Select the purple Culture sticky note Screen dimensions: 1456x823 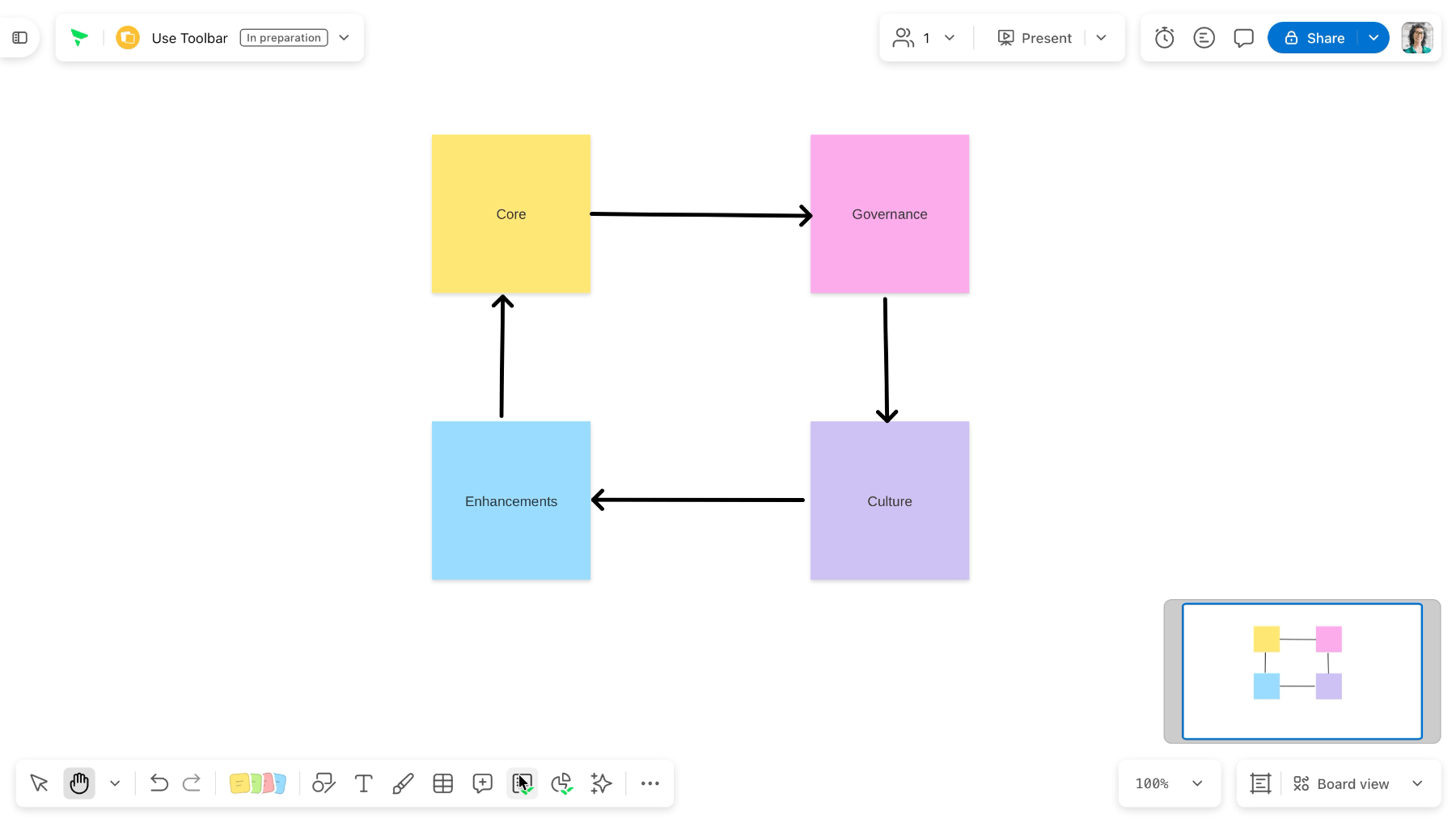890,500
